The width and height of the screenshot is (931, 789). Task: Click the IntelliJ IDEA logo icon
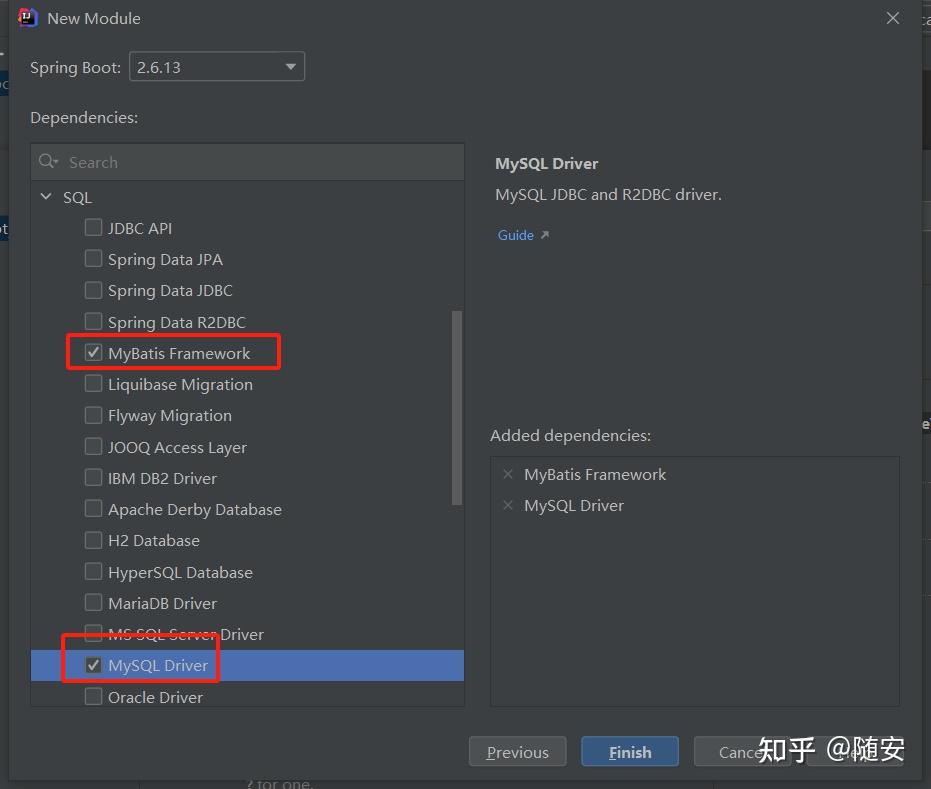(x=26, y=17)
